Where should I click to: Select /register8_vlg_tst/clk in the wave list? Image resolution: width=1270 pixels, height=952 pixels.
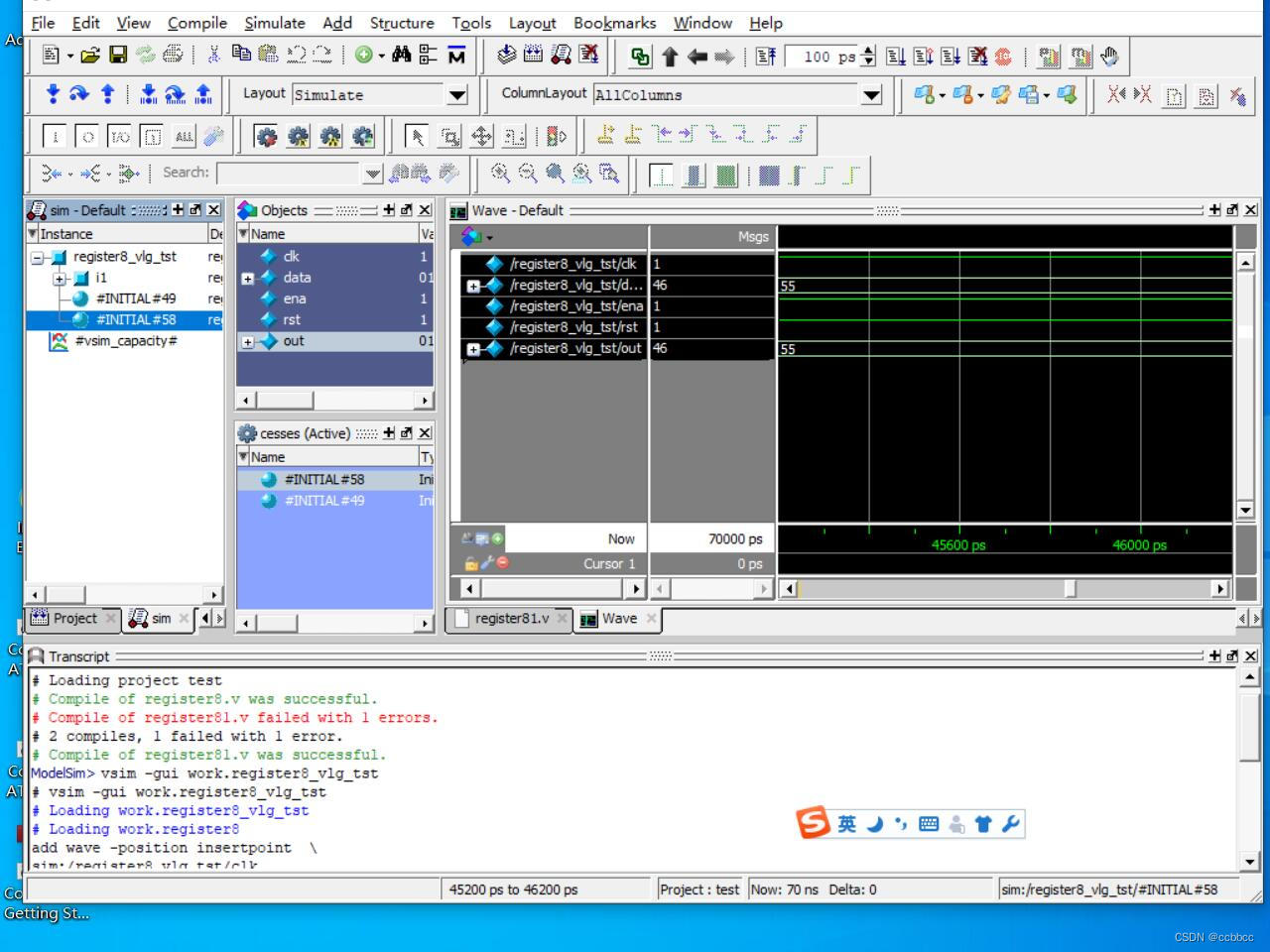[x=572, y=264]
